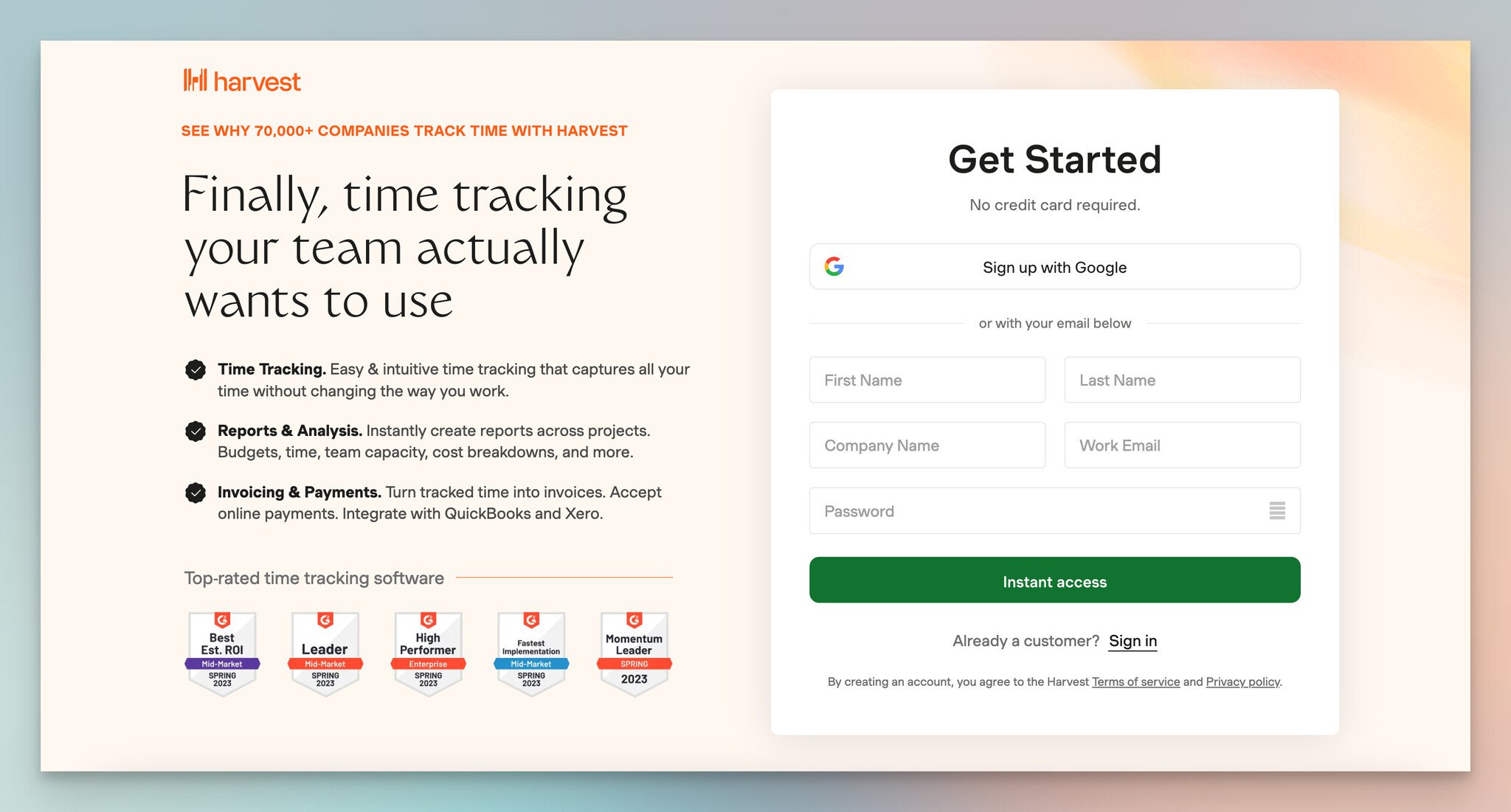This screenshot has height=812, width=1511.
Task: Click the Instant access button
Action: (x=1054, y=580)
